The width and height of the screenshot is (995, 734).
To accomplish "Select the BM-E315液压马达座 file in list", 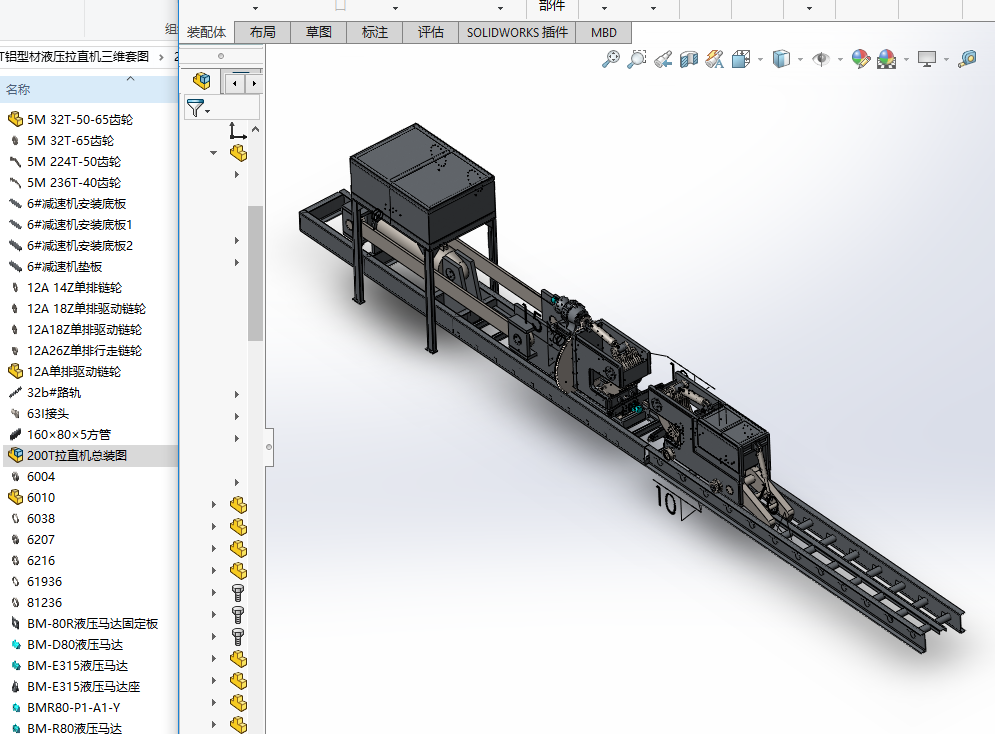I will click(x=83, y=687).
